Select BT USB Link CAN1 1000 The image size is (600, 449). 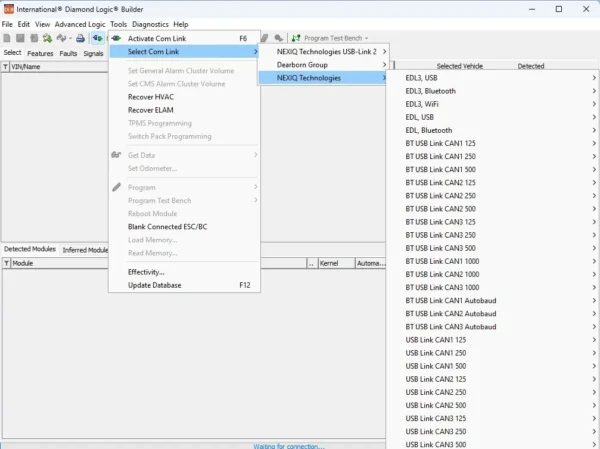point(493,261)
